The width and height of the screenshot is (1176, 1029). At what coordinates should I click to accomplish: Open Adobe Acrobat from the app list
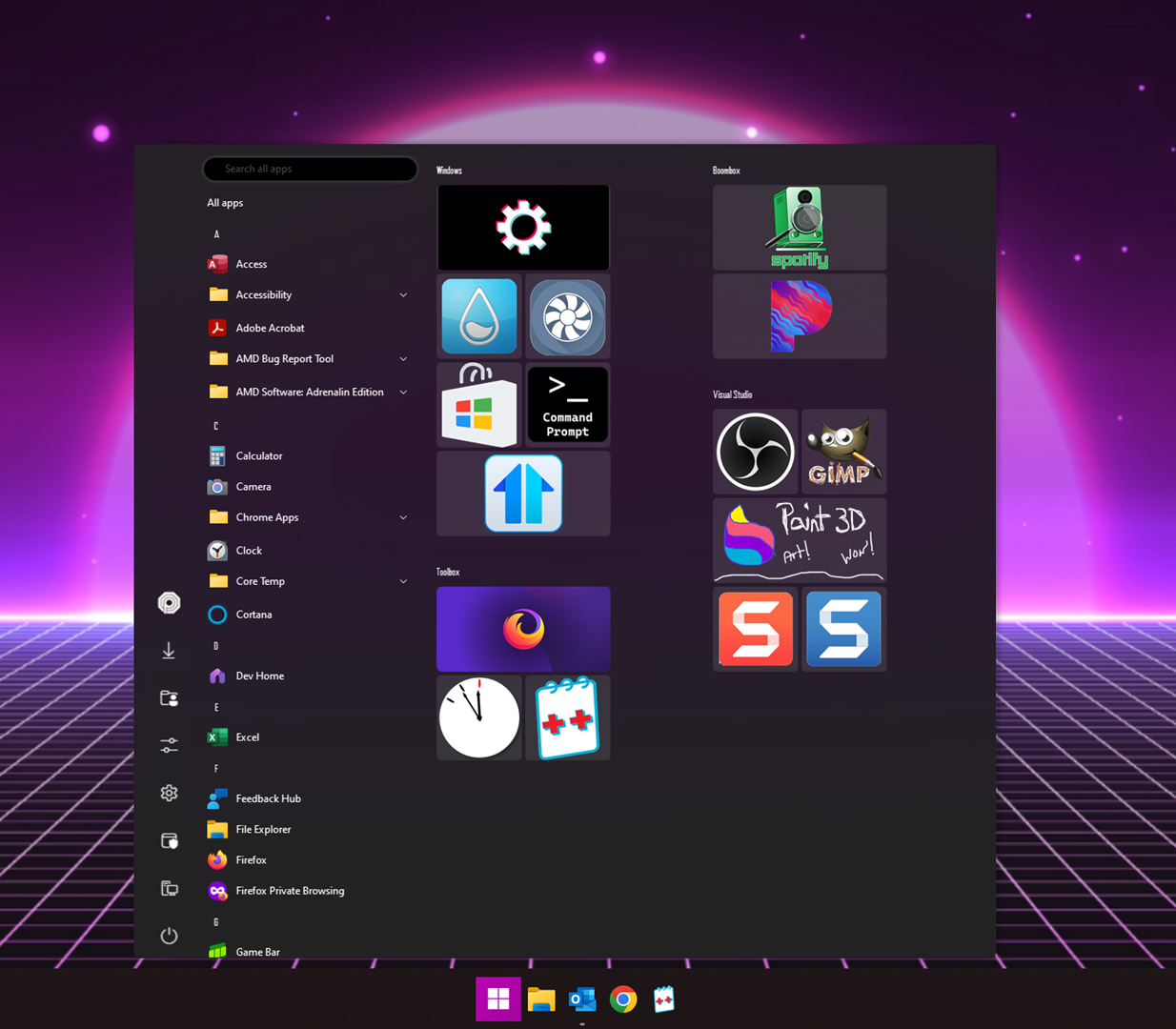point(310,328)
